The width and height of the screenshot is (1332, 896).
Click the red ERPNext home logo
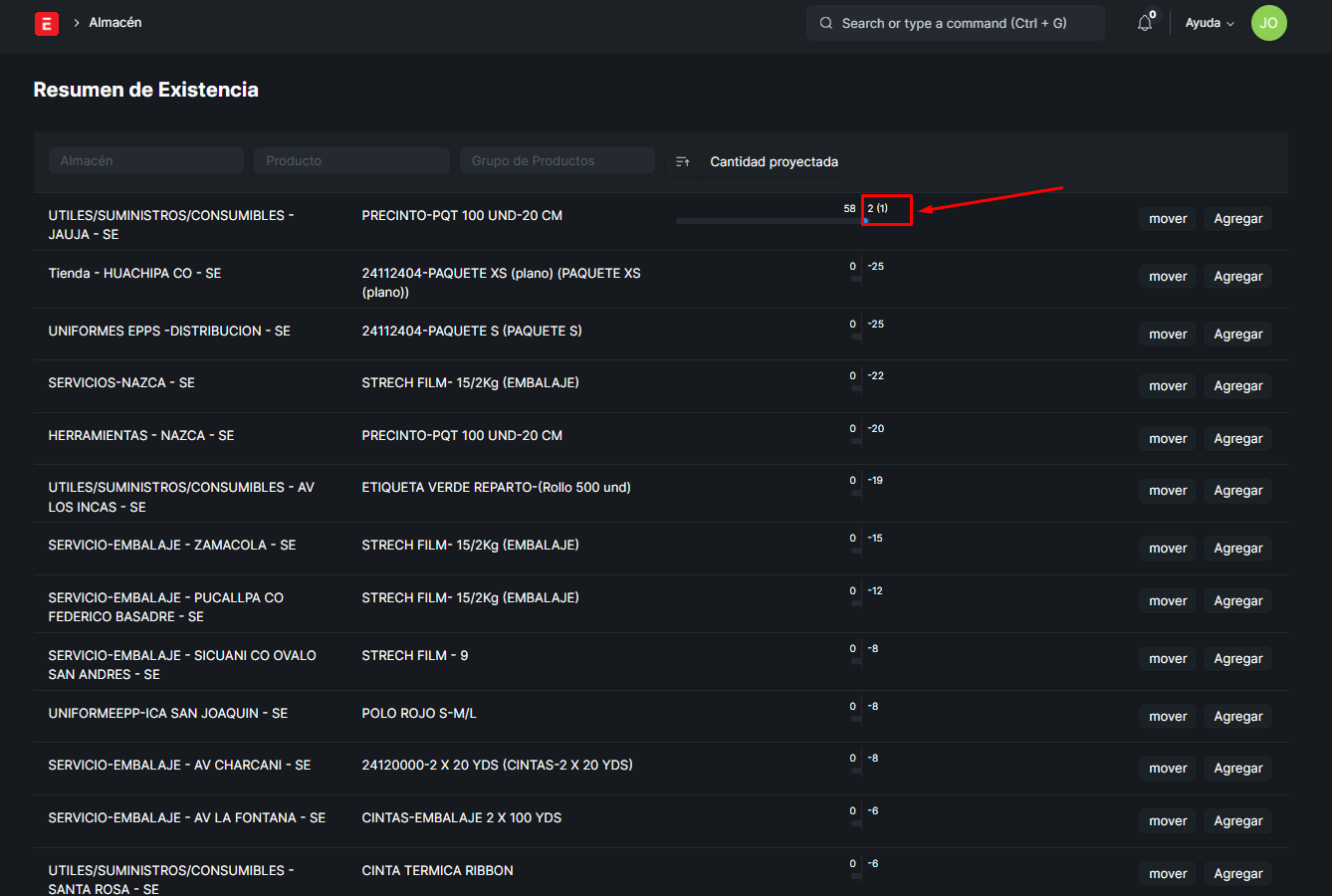47,23
